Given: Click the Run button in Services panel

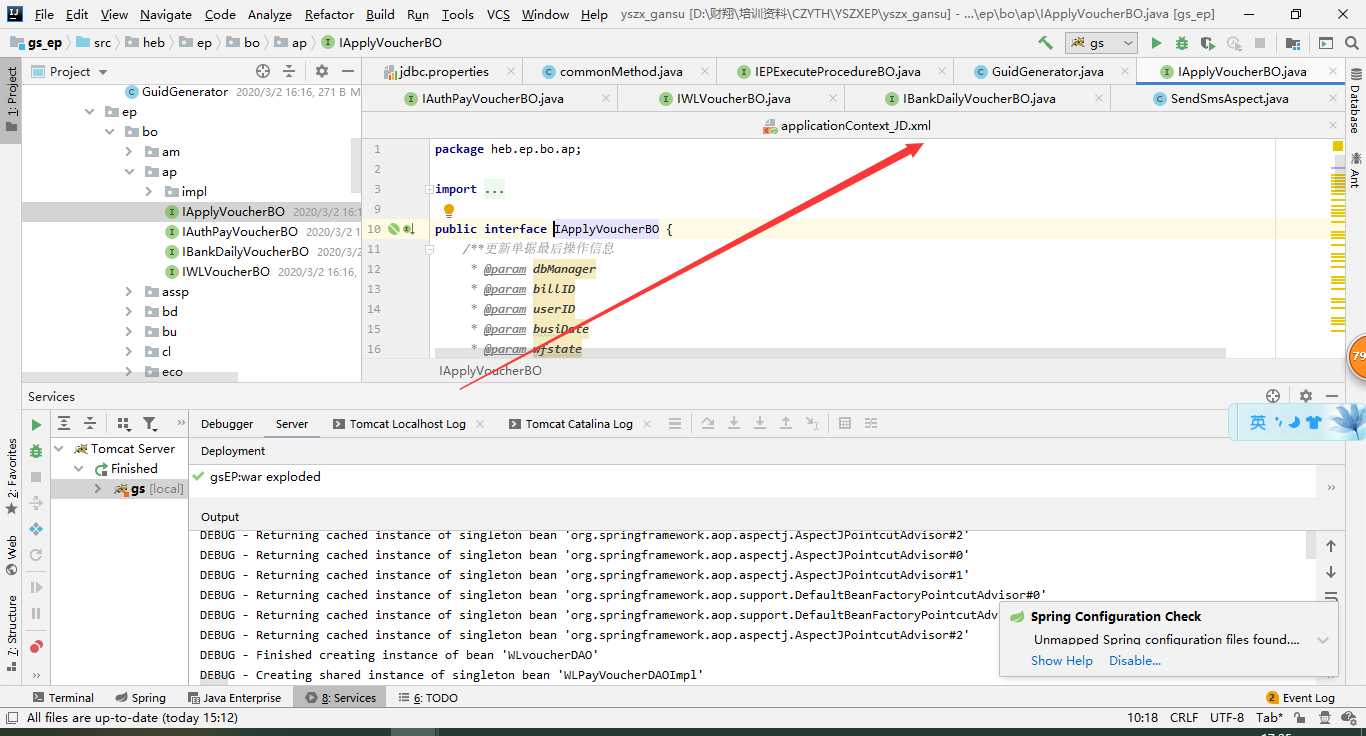Looking at the screenshot, I should click(x=36, y=425).
